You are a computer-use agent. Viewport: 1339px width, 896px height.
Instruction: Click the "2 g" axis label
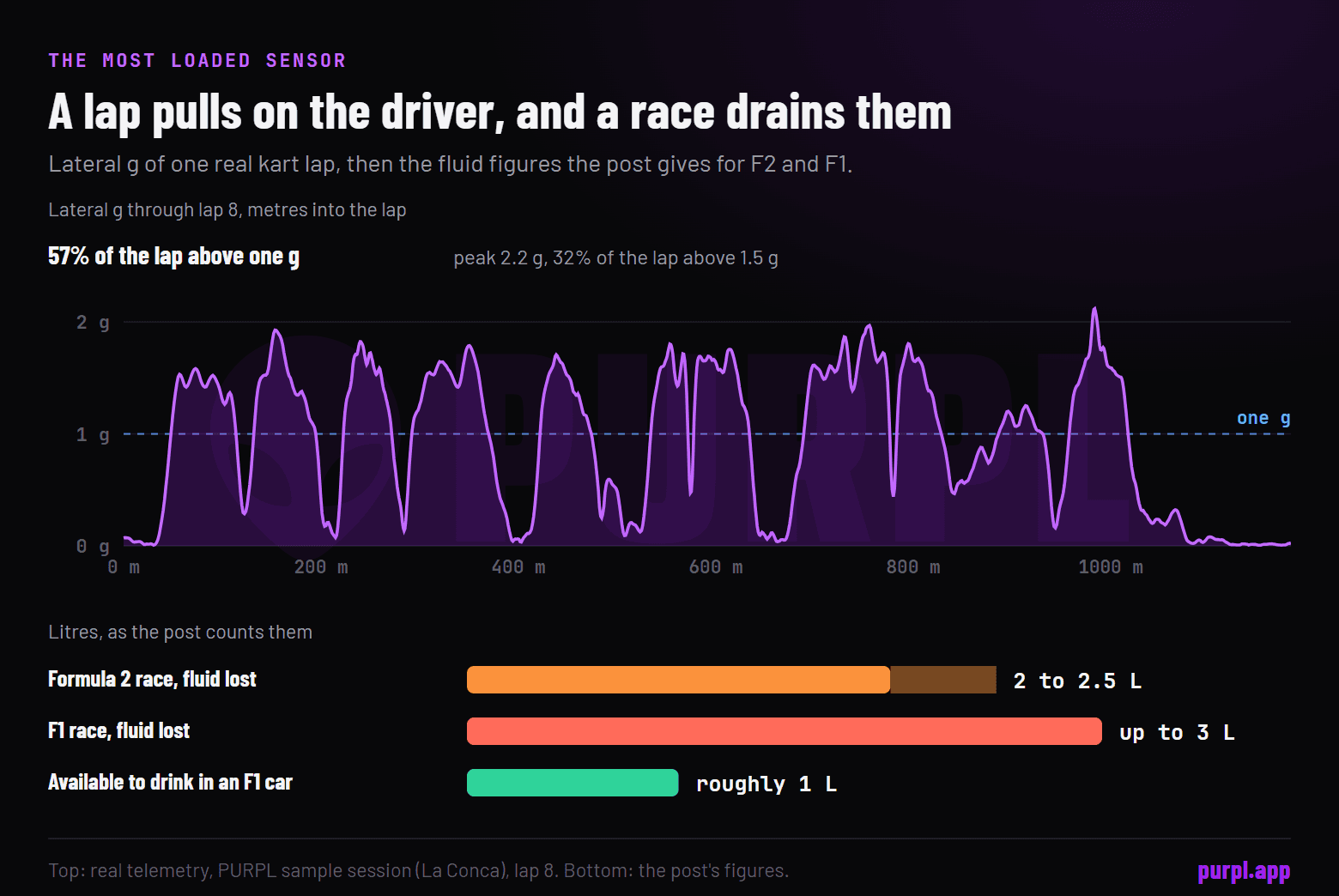pyautogui.click(x=93, y=323)
